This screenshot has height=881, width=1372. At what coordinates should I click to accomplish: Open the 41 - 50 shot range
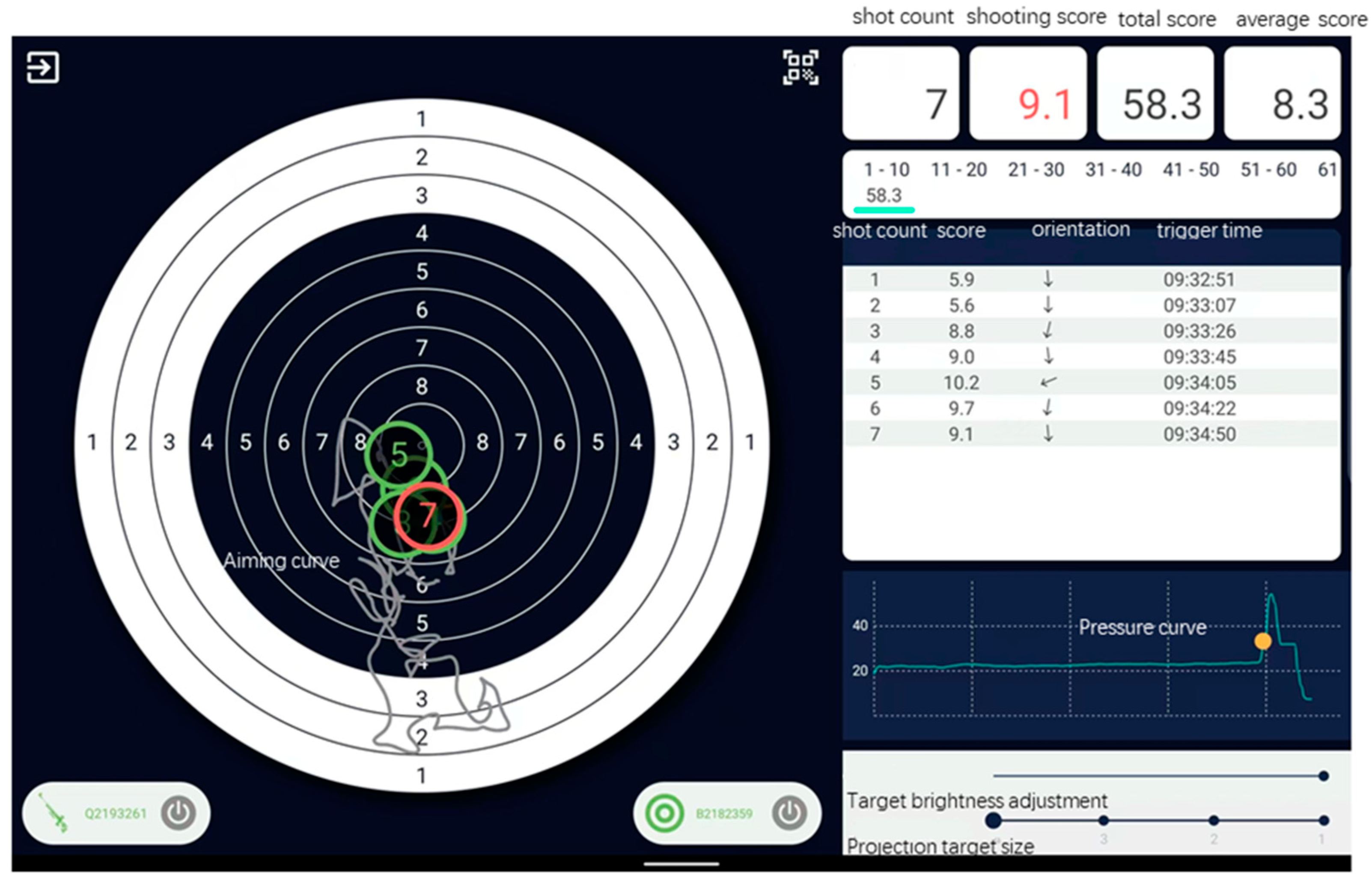pyautogui.click(x=1191, y=170)
